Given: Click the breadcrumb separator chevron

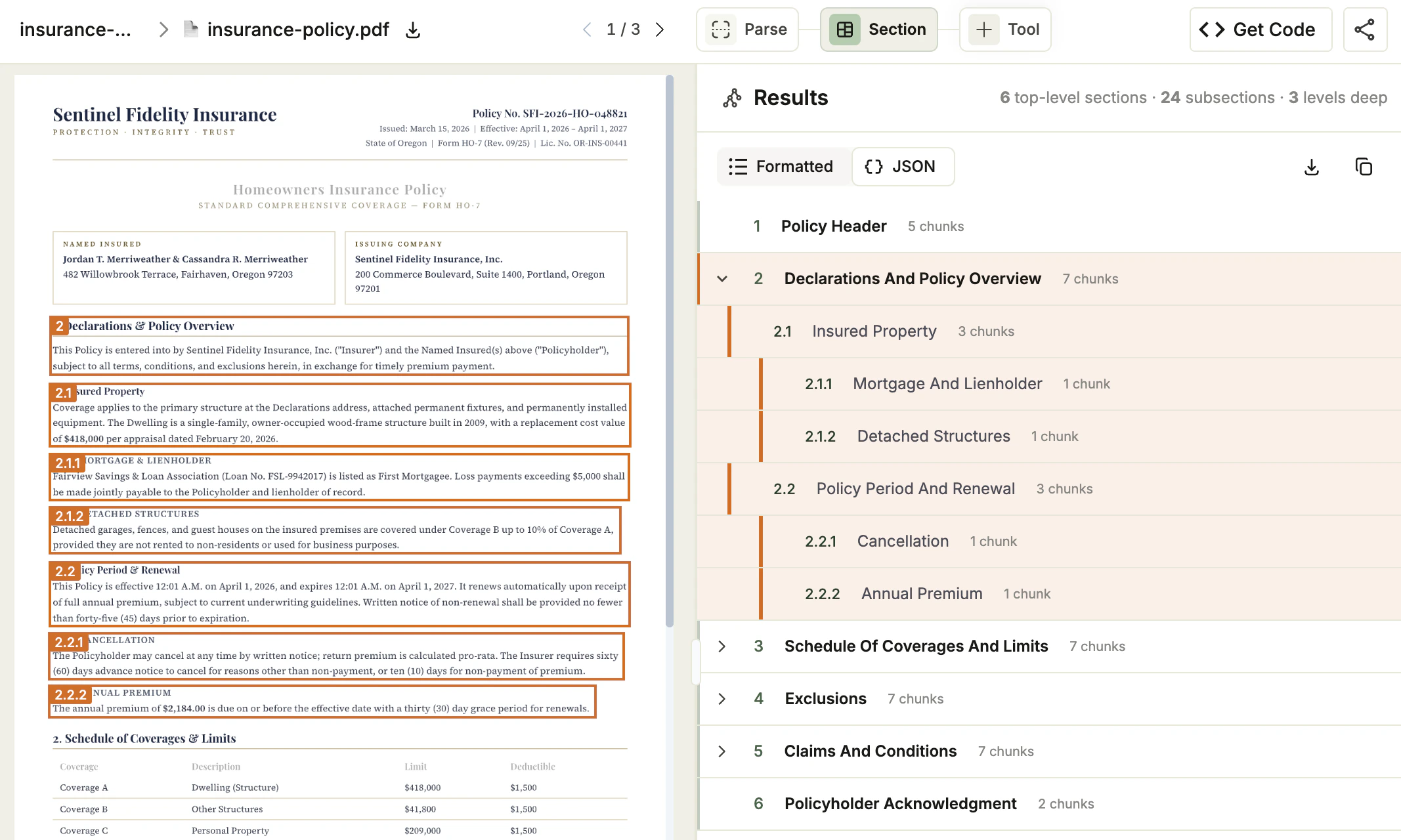Looking at the screenshot, I should tap(163, 30).
